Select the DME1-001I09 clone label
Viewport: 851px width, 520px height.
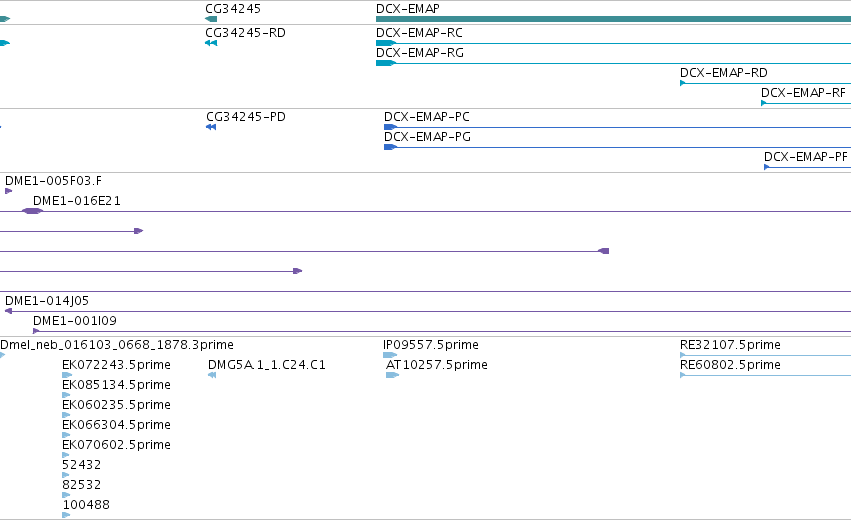(x=75, y=321)
